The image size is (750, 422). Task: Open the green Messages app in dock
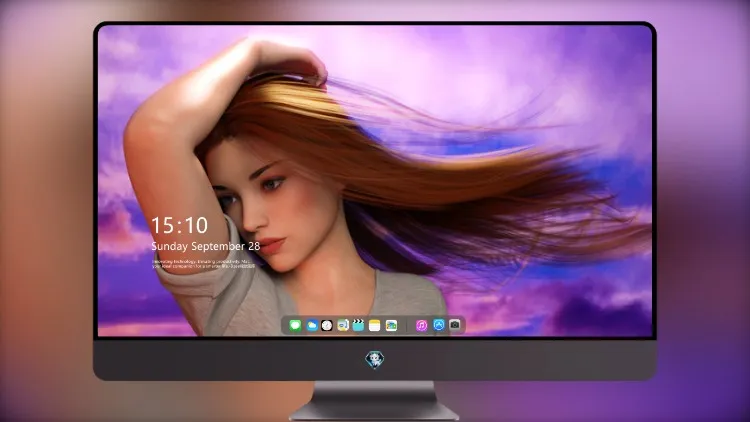point(295,325)
